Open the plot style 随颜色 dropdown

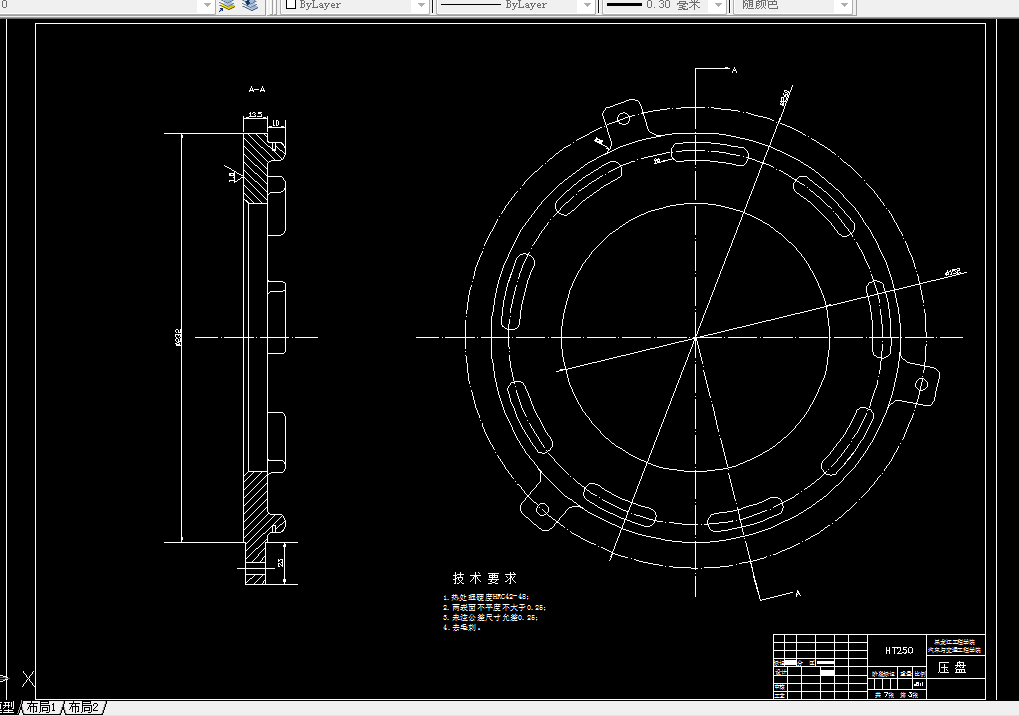coord(844,5)
